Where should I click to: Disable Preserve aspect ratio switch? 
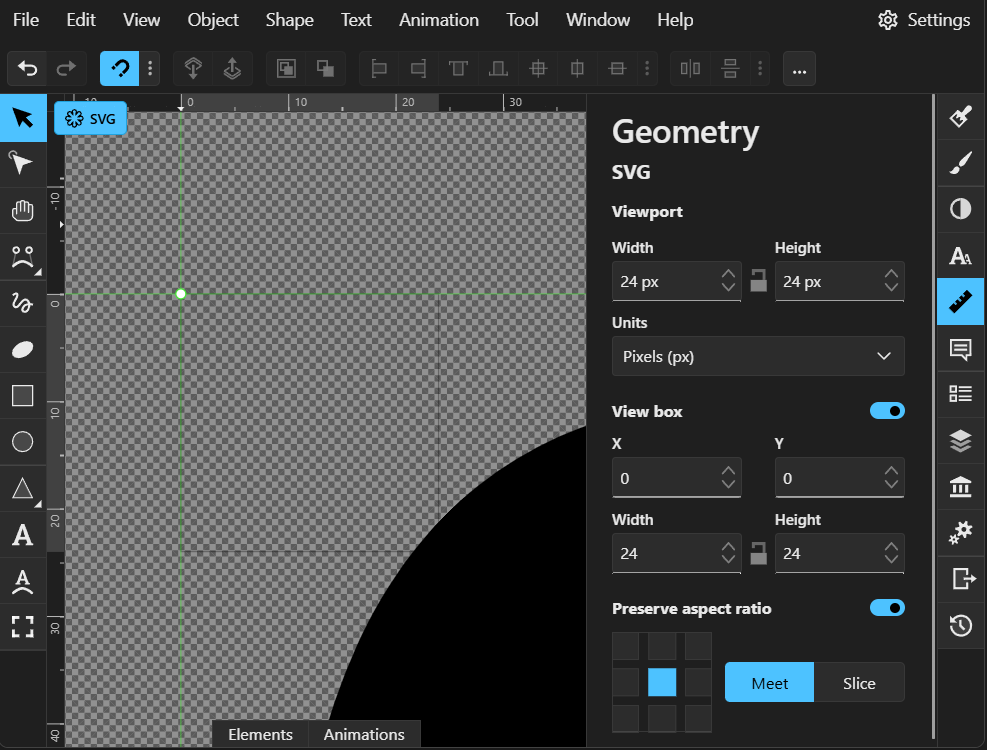pos(887,608)
